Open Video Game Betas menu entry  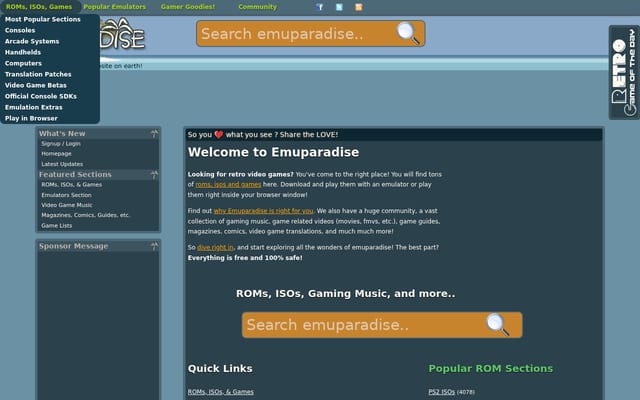click(36, 85)
